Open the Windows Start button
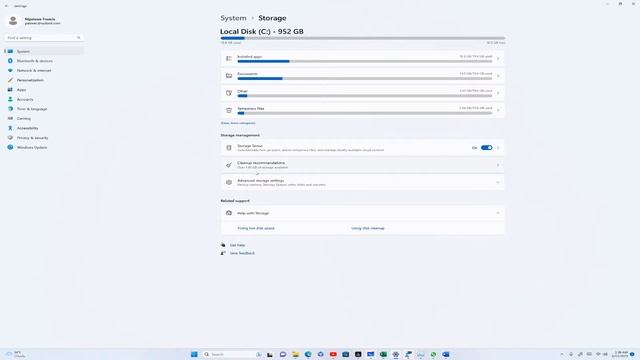640x360 pixels. click(194, 354)
